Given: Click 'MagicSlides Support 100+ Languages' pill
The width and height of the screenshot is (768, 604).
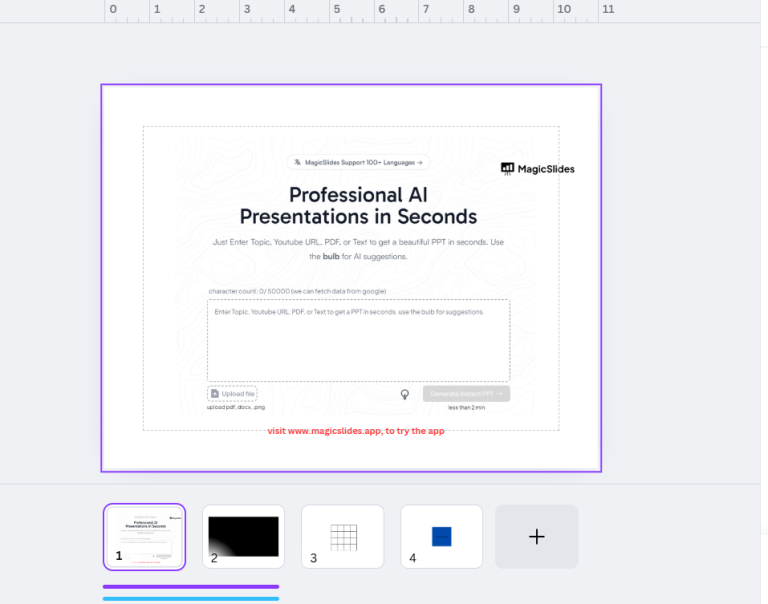Looking at the screenshot, I should 358,162.
